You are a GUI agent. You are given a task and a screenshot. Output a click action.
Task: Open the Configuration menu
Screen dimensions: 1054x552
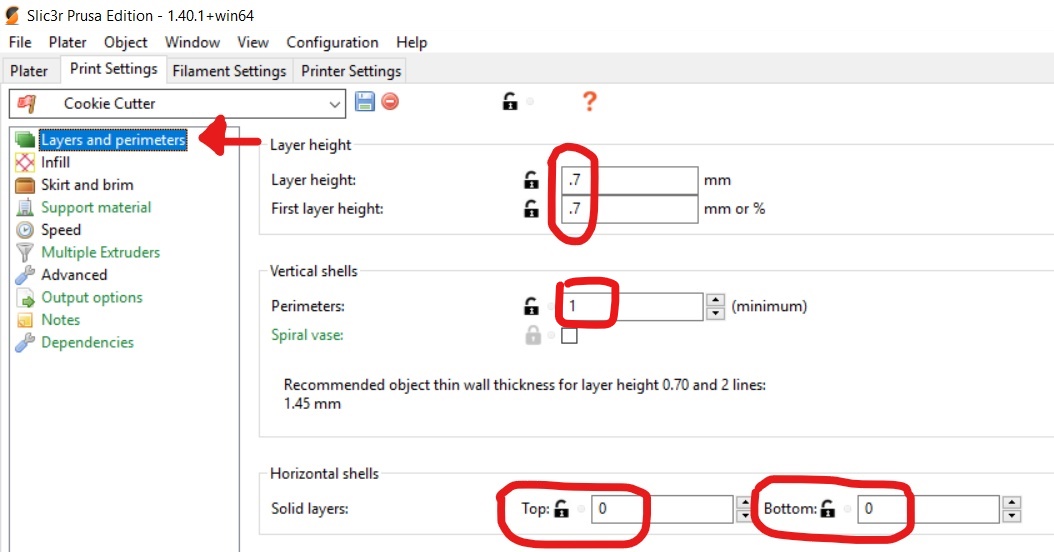(332, 42)
